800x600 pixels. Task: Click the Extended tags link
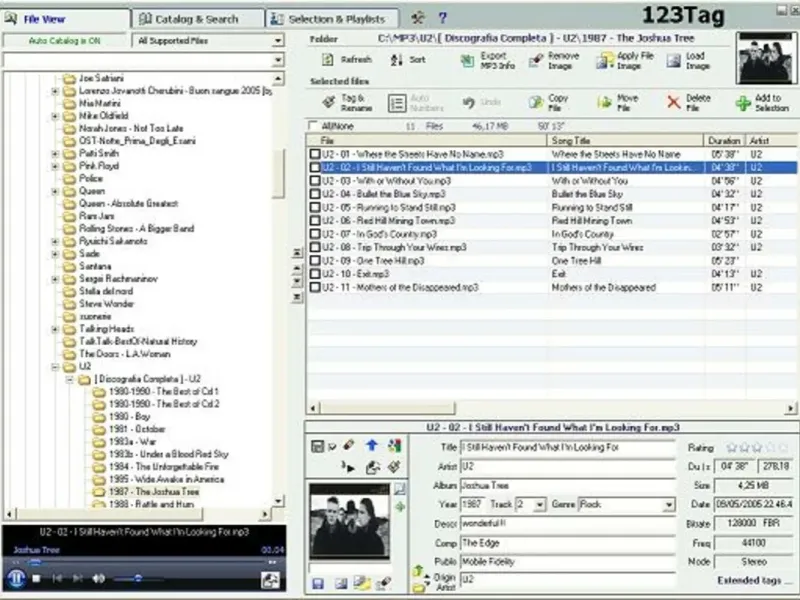(x=751, y=580)
